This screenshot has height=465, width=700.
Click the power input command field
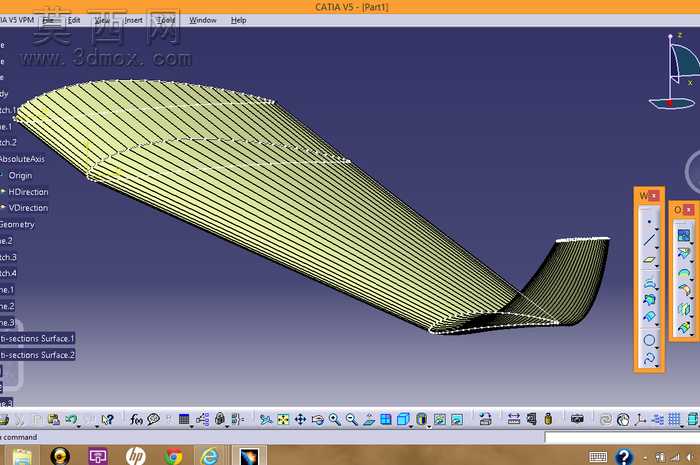click(x=622, y=437)
